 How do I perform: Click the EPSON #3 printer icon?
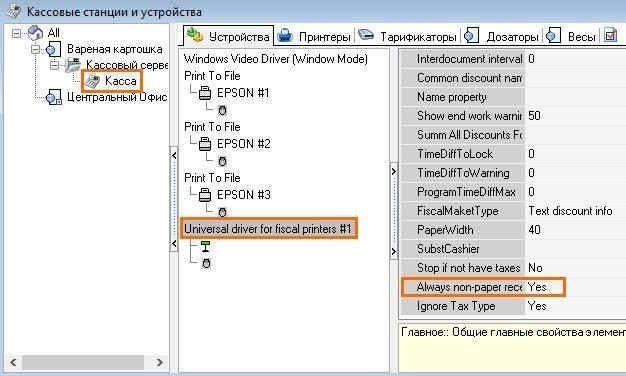[205, 195]
